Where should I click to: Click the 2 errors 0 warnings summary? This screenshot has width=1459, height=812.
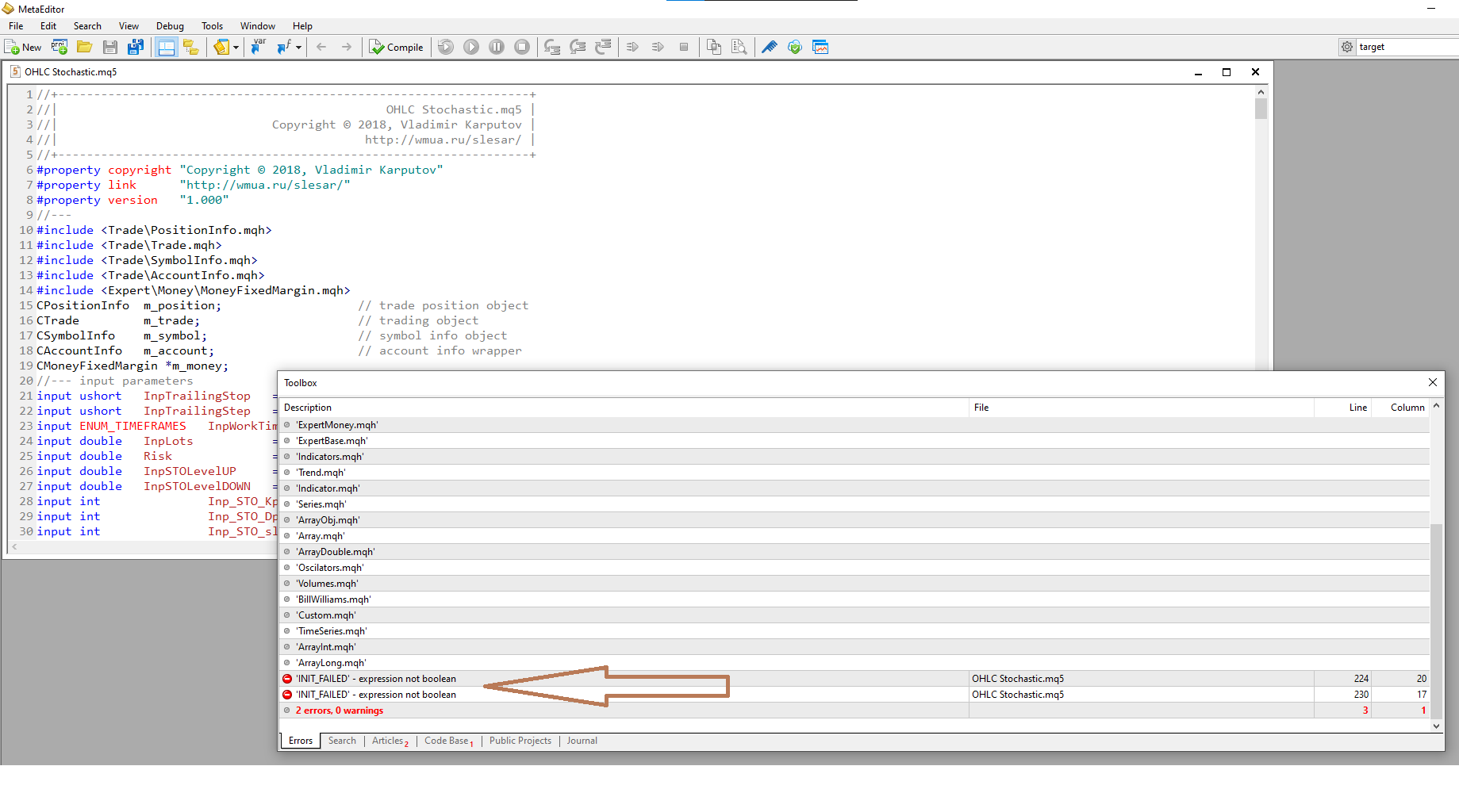pyautogui.click(x=339, y=710)
